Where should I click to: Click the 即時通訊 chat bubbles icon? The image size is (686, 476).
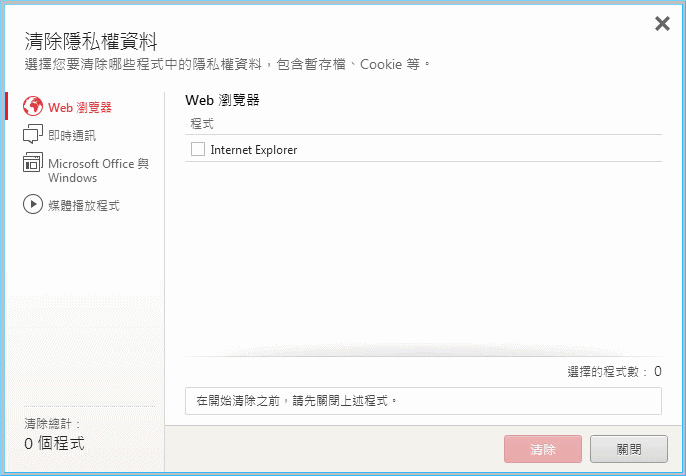click(x=32, y=135)
